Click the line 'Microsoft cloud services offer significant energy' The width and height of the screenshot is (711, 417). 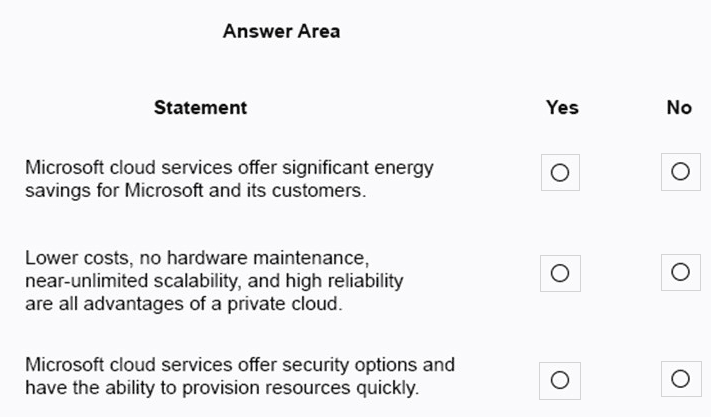(229, 167)
